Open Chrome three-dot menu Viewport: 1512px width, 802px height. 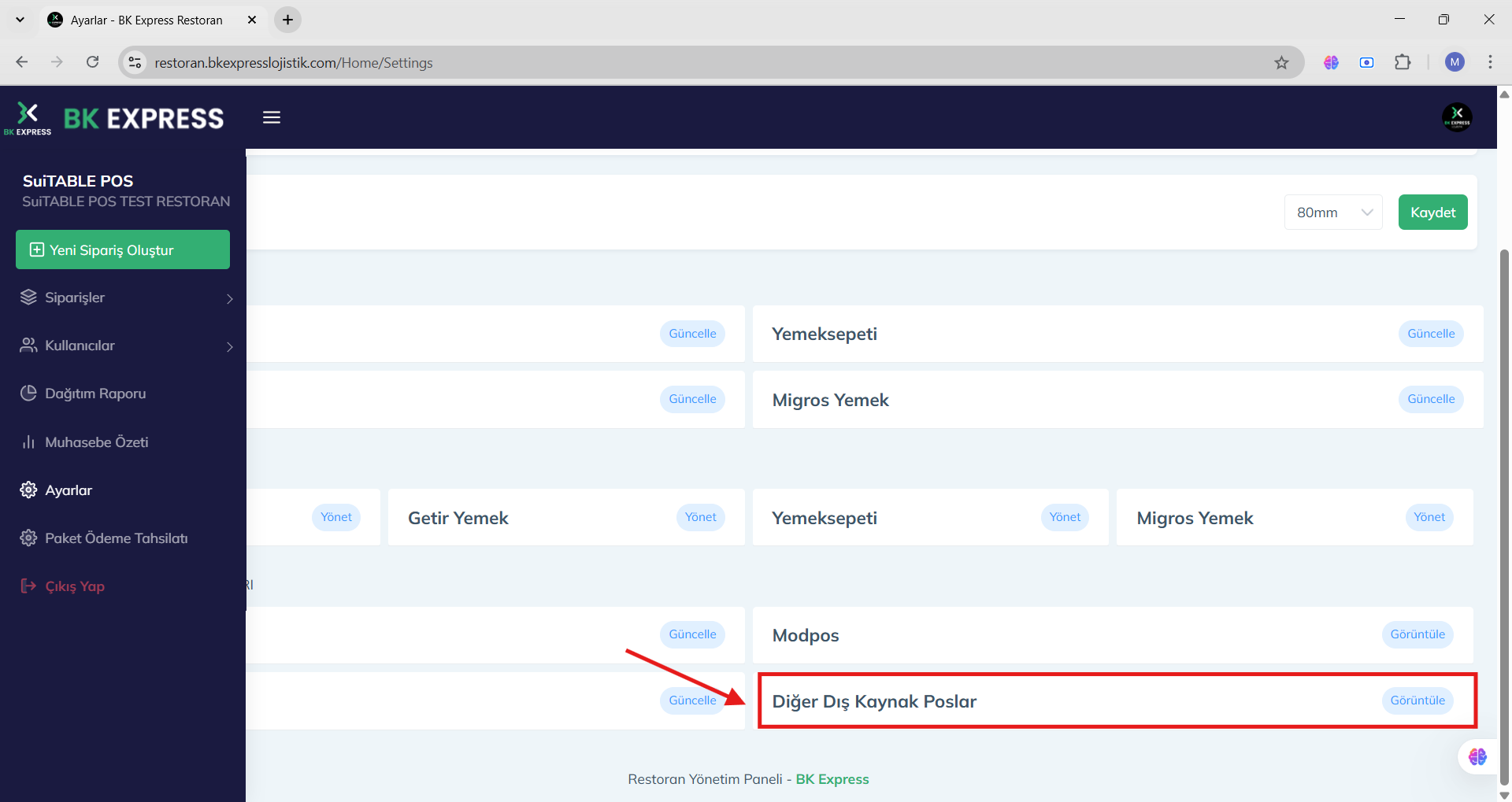click(1490, 62)
